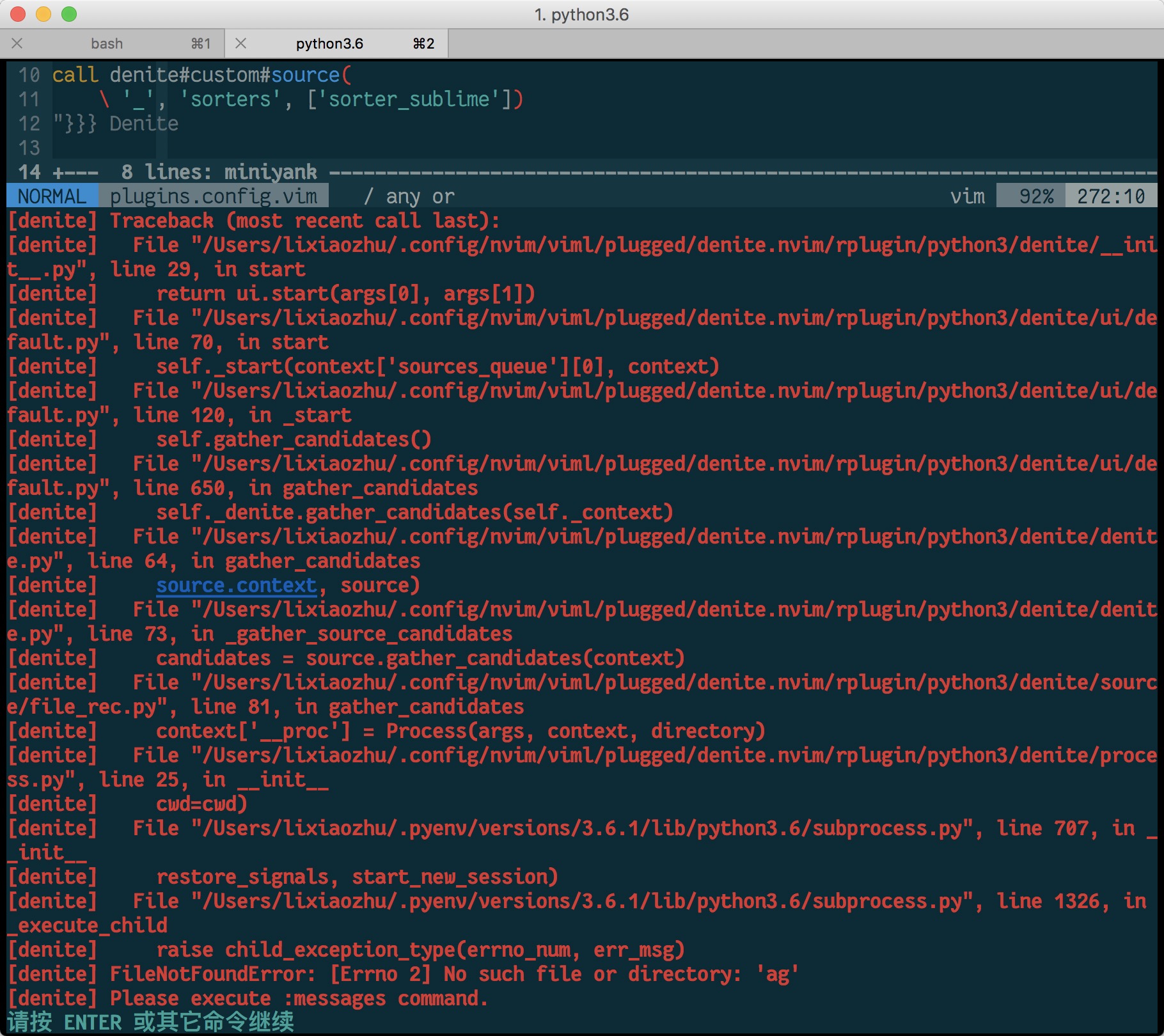Click 'Please execute :messages command.' line
This screenshot has width=1164, height=1036.
(299, 999)
